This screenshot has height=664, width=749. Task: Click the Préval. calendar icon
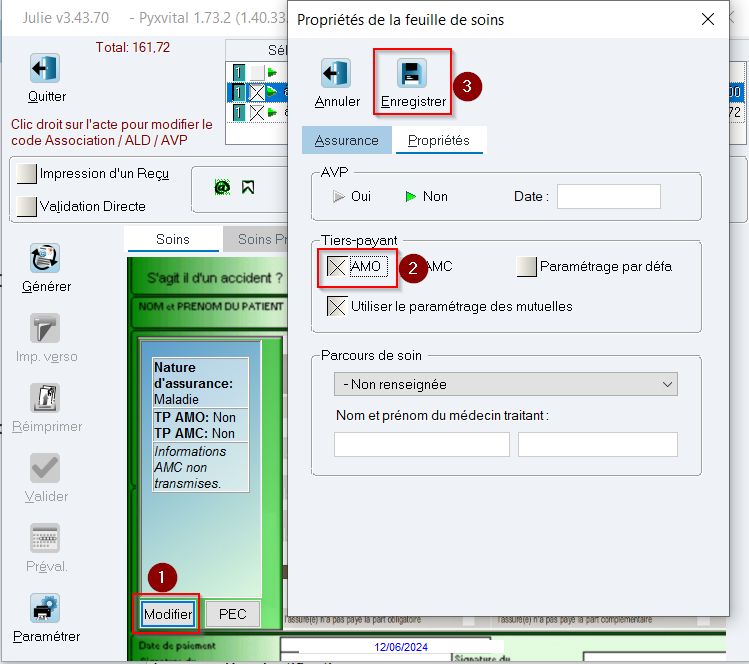tap(45, 538)
